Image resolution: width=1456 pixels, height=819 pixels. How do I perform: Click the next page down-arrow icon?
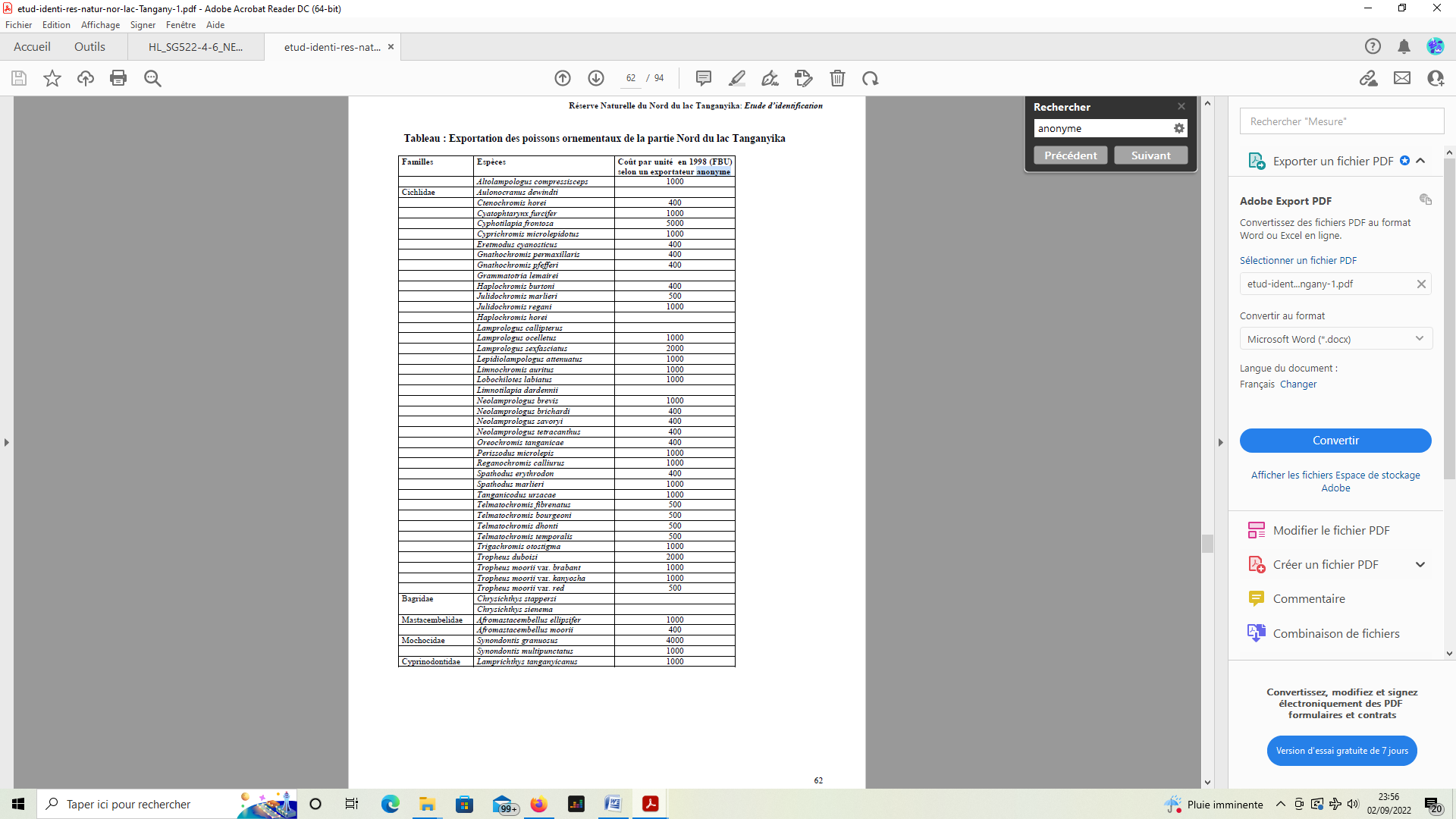point(596,78)
